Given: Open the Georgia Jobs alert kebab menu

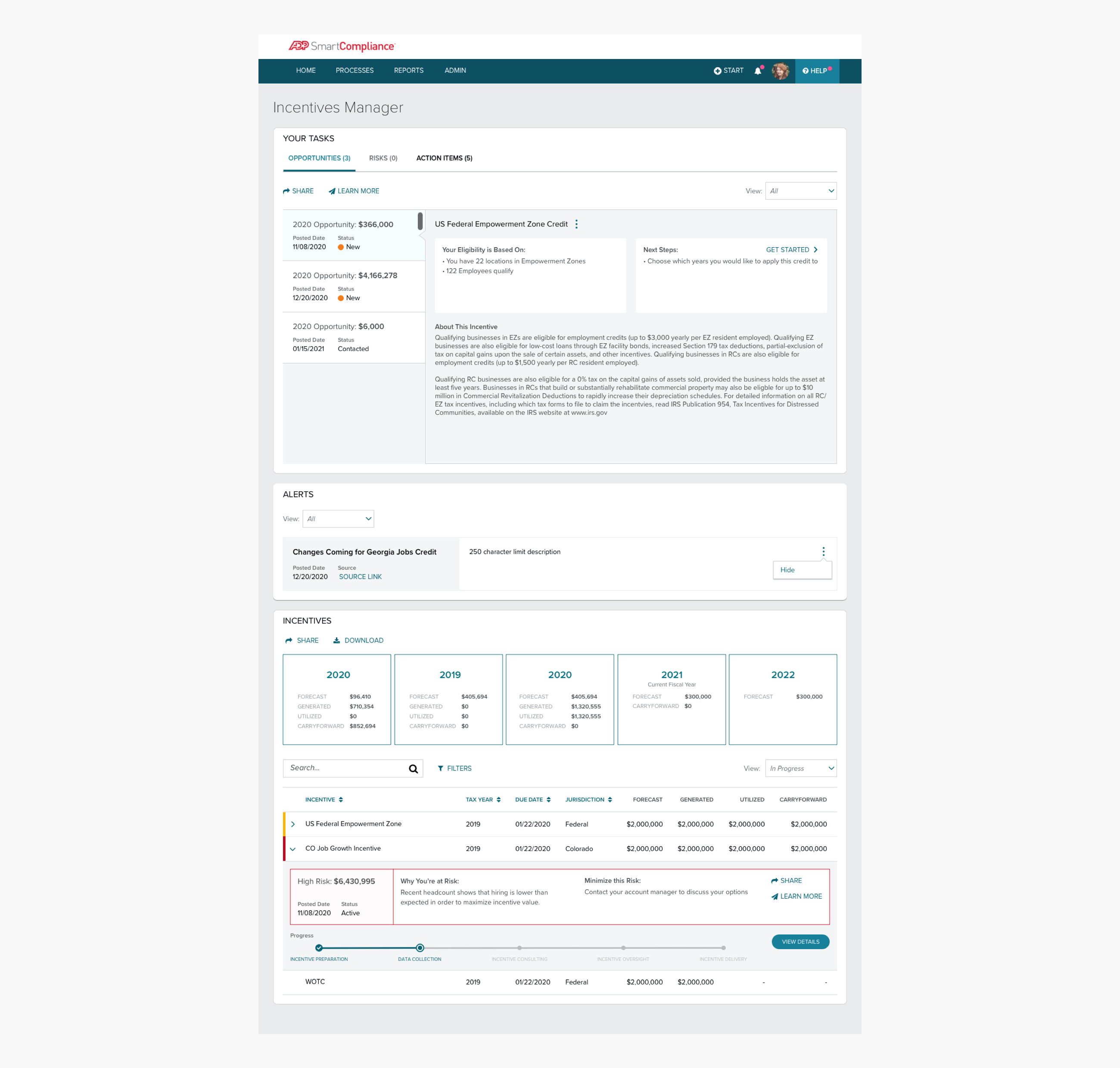Looking at the screenshot, I should (x=823, y=552).
